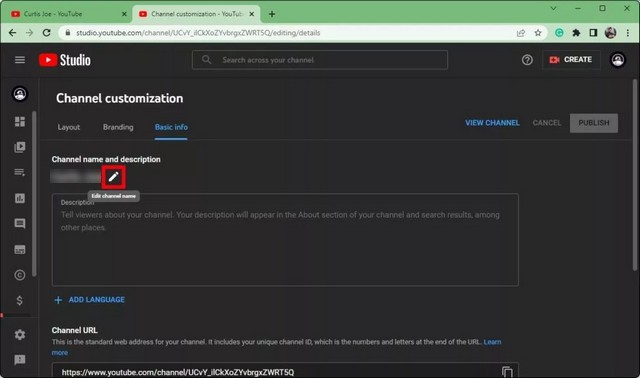
Task: Reload the page with refresh icon
Action: pos(47,33)
